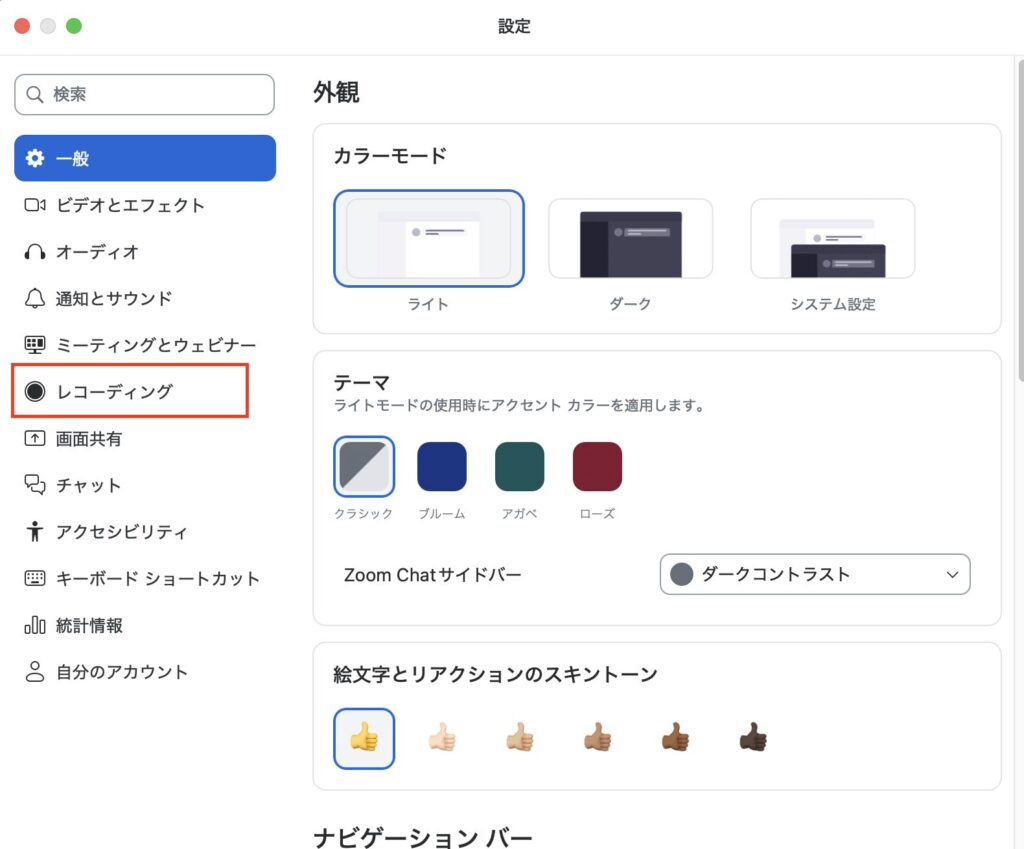Select the システム設定 color mode option
The image size is (1024, 849).
click(832, 239)
